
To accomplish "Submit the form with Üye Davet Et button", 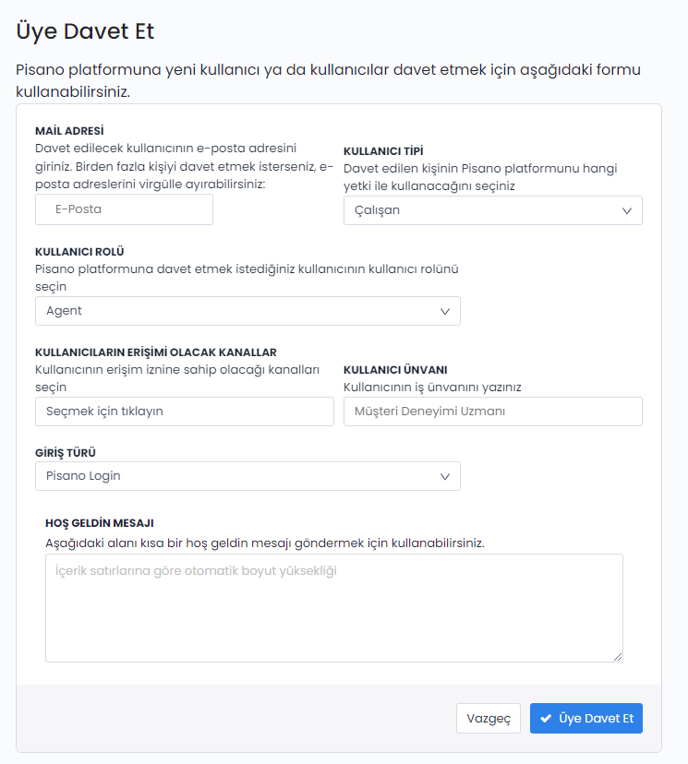I will [586, 719].
